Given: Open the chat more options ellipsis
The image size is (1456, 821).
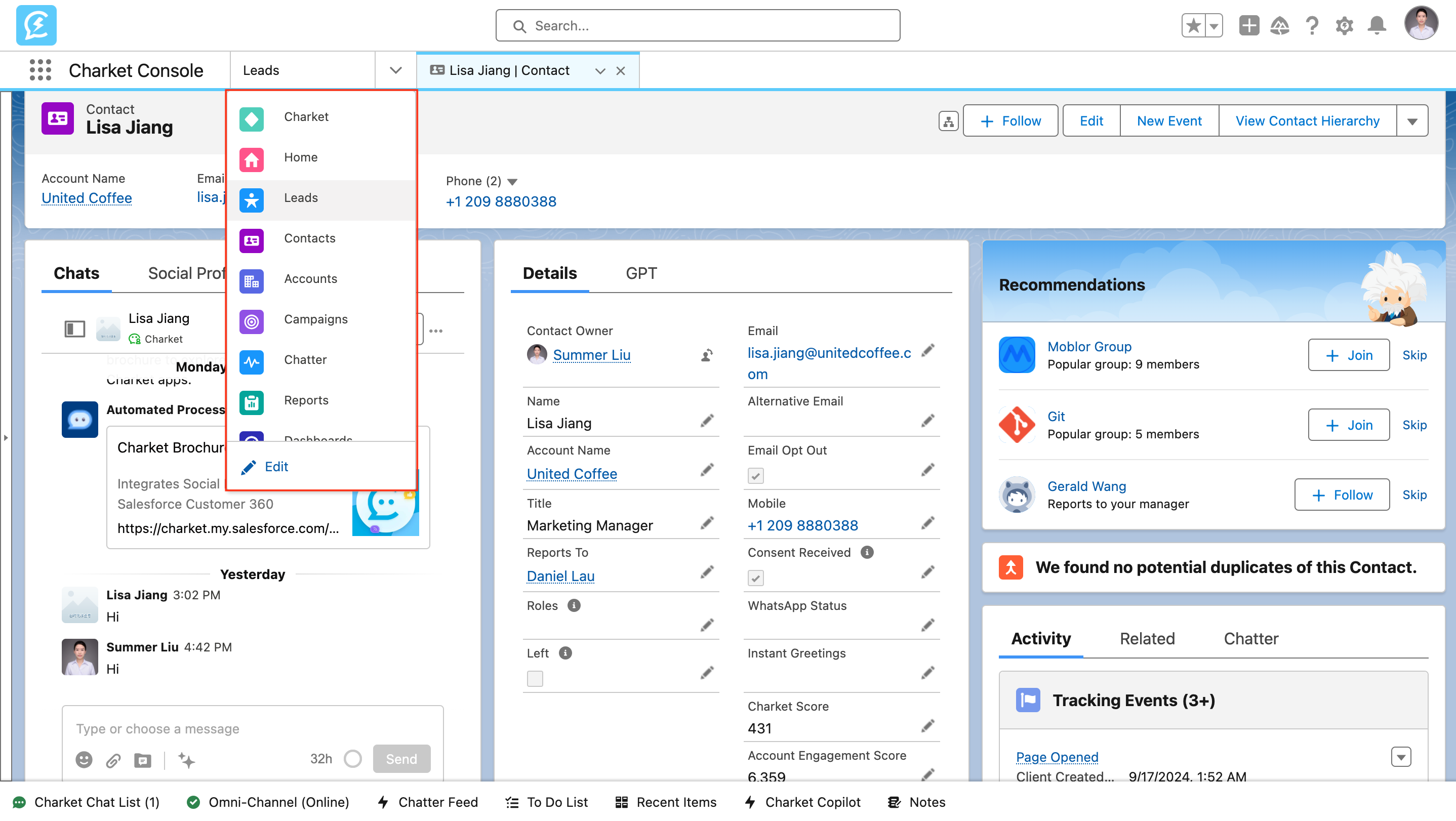Looking at the screenshot, I should [x=436, y=331].
